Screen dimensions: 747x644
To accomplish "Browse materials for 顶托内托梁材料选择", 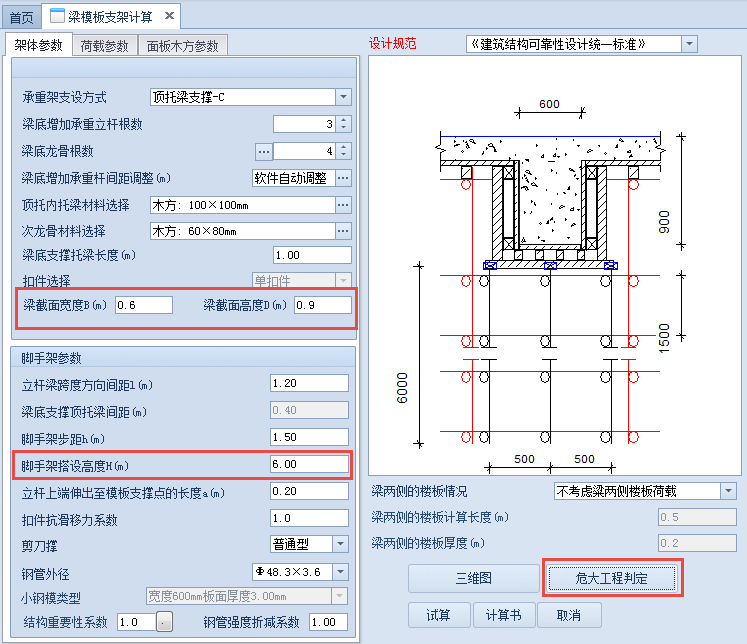I will (343, 204).
